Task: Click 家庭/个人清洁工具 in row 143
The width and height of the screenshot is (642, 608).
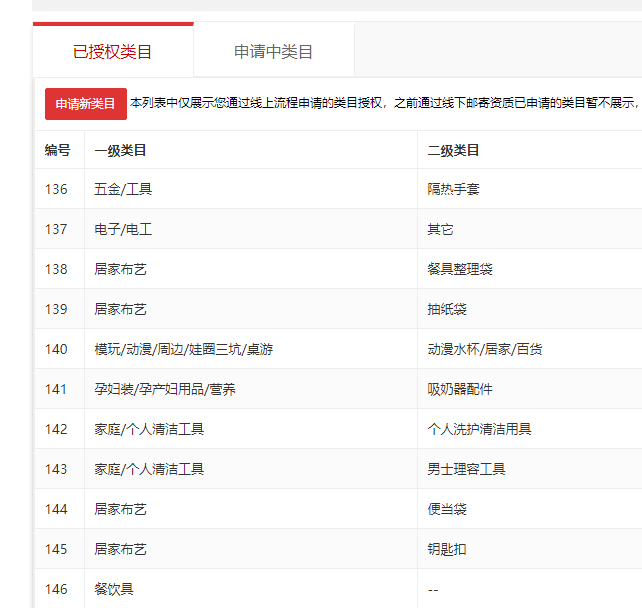Action: pyautogui.click(x=149, y=469)
